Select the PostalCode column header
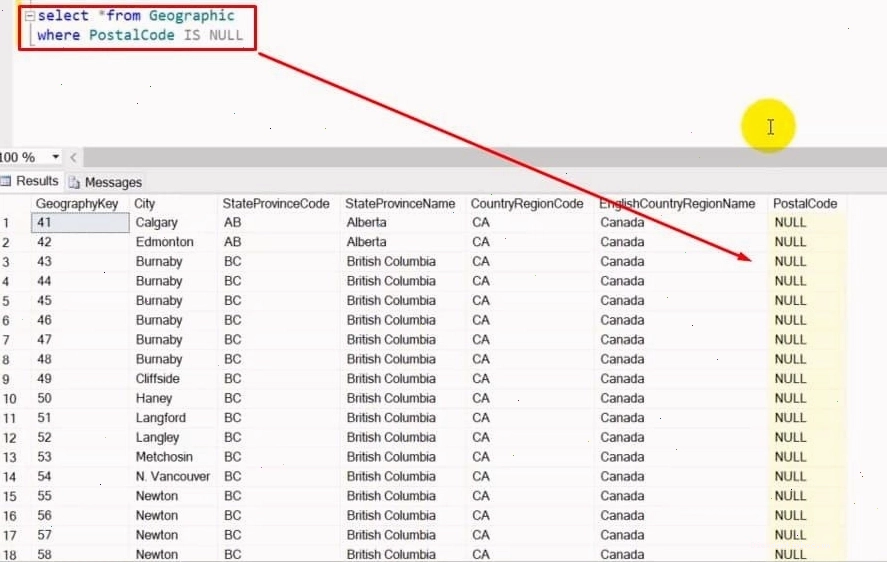Screen dimensions: 887x562 (x=805, y=204)
